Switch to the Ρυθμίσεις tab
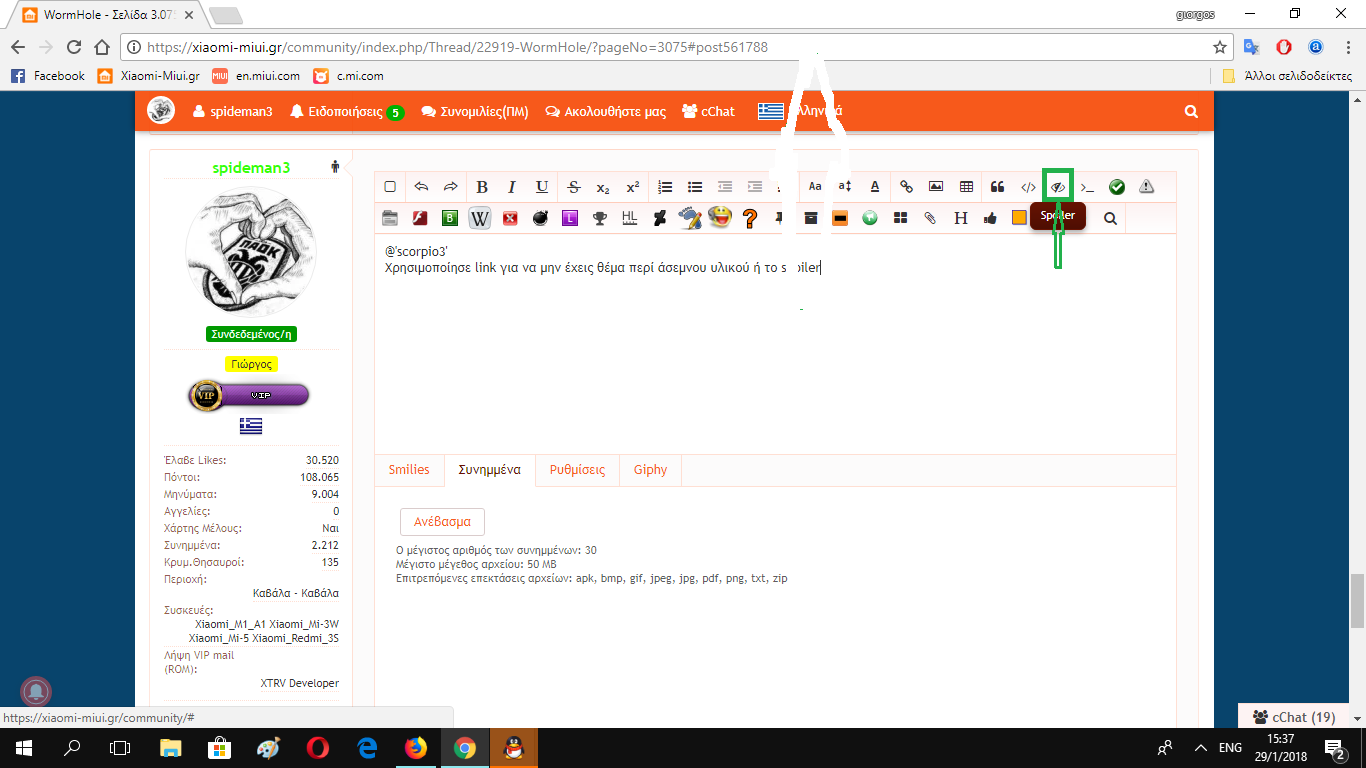Image resolution: width=1366 pixels, height=768 pixels. pyautogui.click(x=577, y=470)
